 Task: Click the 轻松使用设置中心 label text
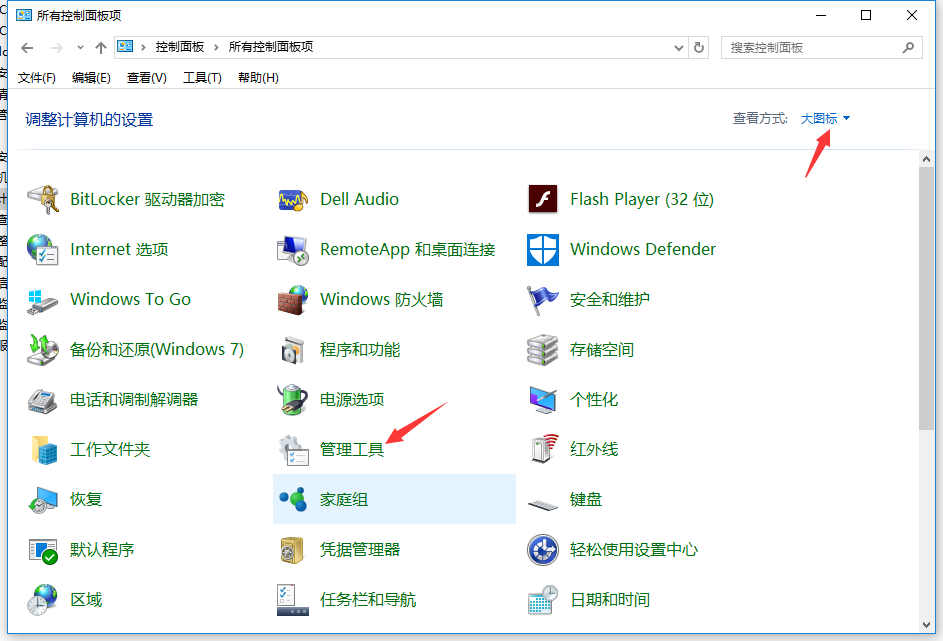point(634,550)
